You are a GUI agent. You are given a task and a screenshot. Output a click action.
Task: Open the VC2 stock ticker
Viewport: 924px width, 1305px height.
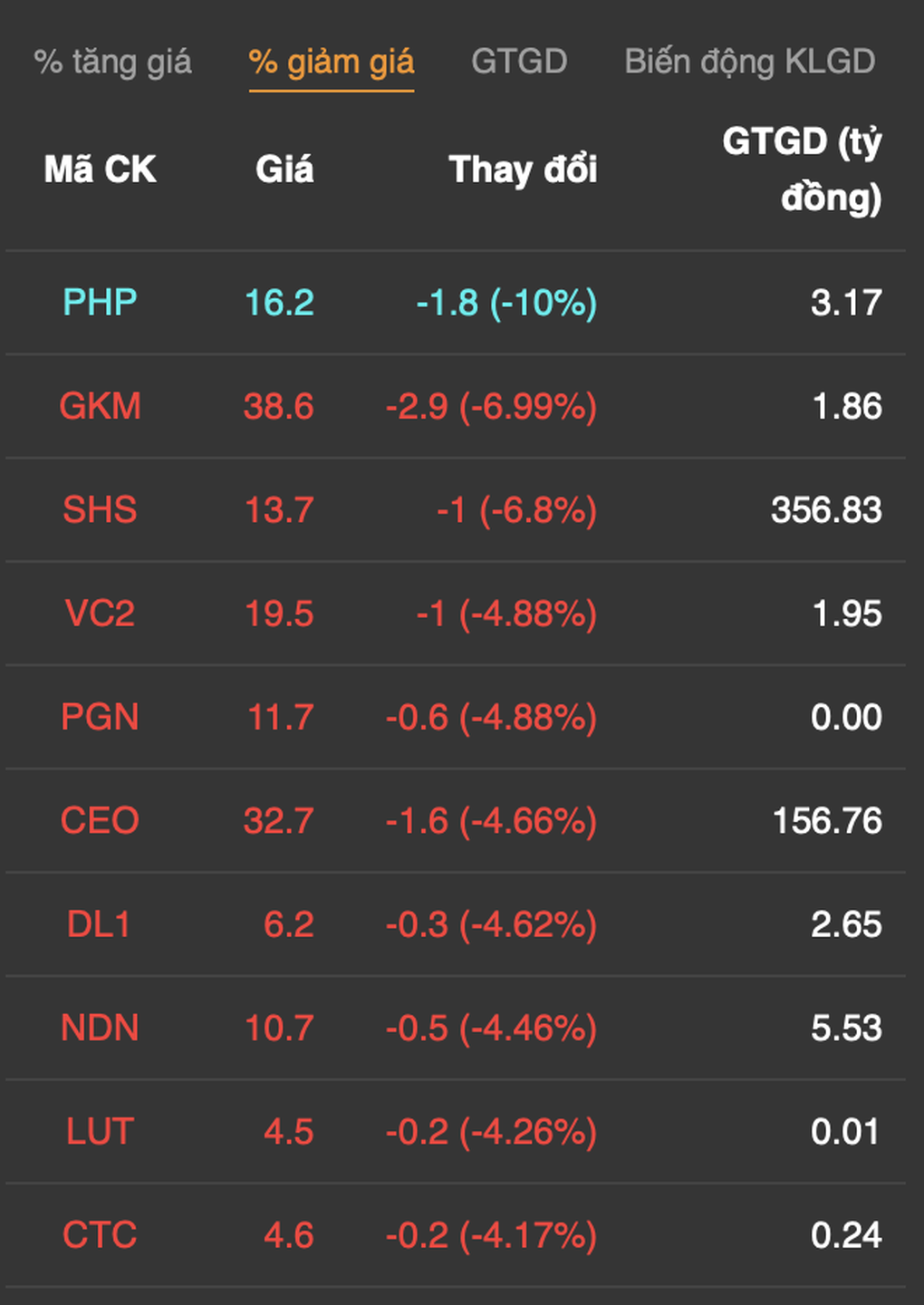tap(100, 614)
